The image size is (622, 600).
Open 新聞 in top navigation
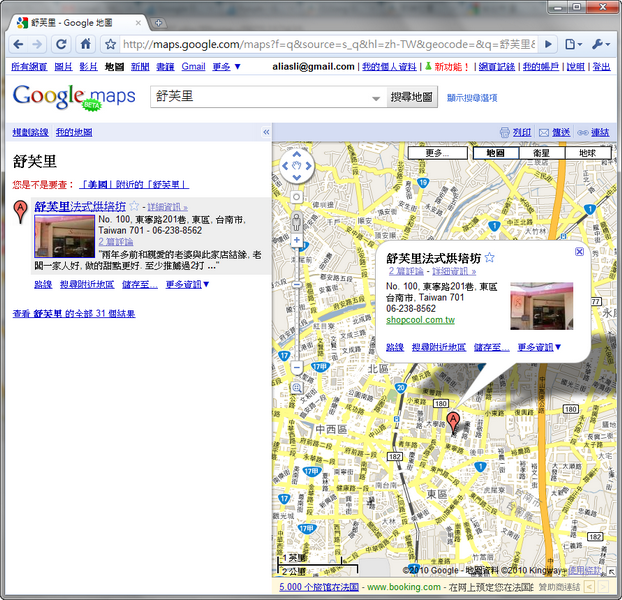pyautogui.click(x=140, y=67)
